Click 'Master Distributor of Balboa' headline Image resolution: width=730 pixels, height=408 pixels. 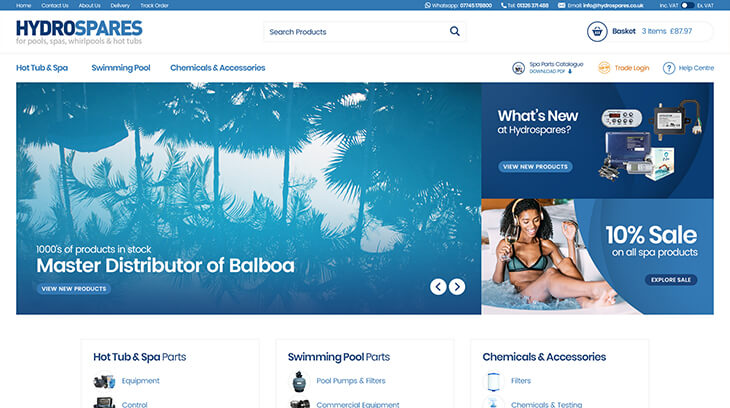point(165,265)
